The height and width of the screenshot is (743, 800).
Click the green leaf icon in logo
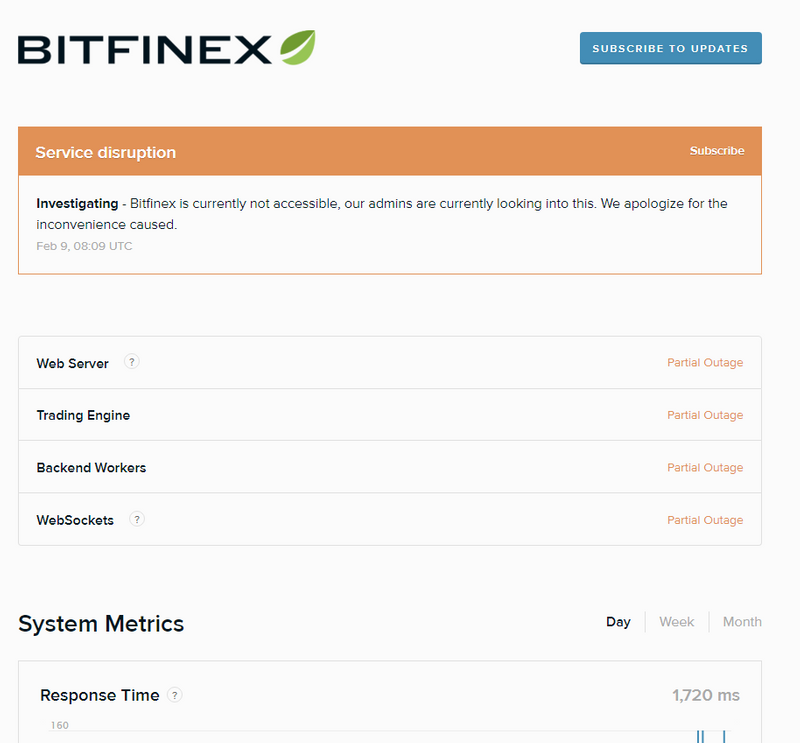click(298, 47)
